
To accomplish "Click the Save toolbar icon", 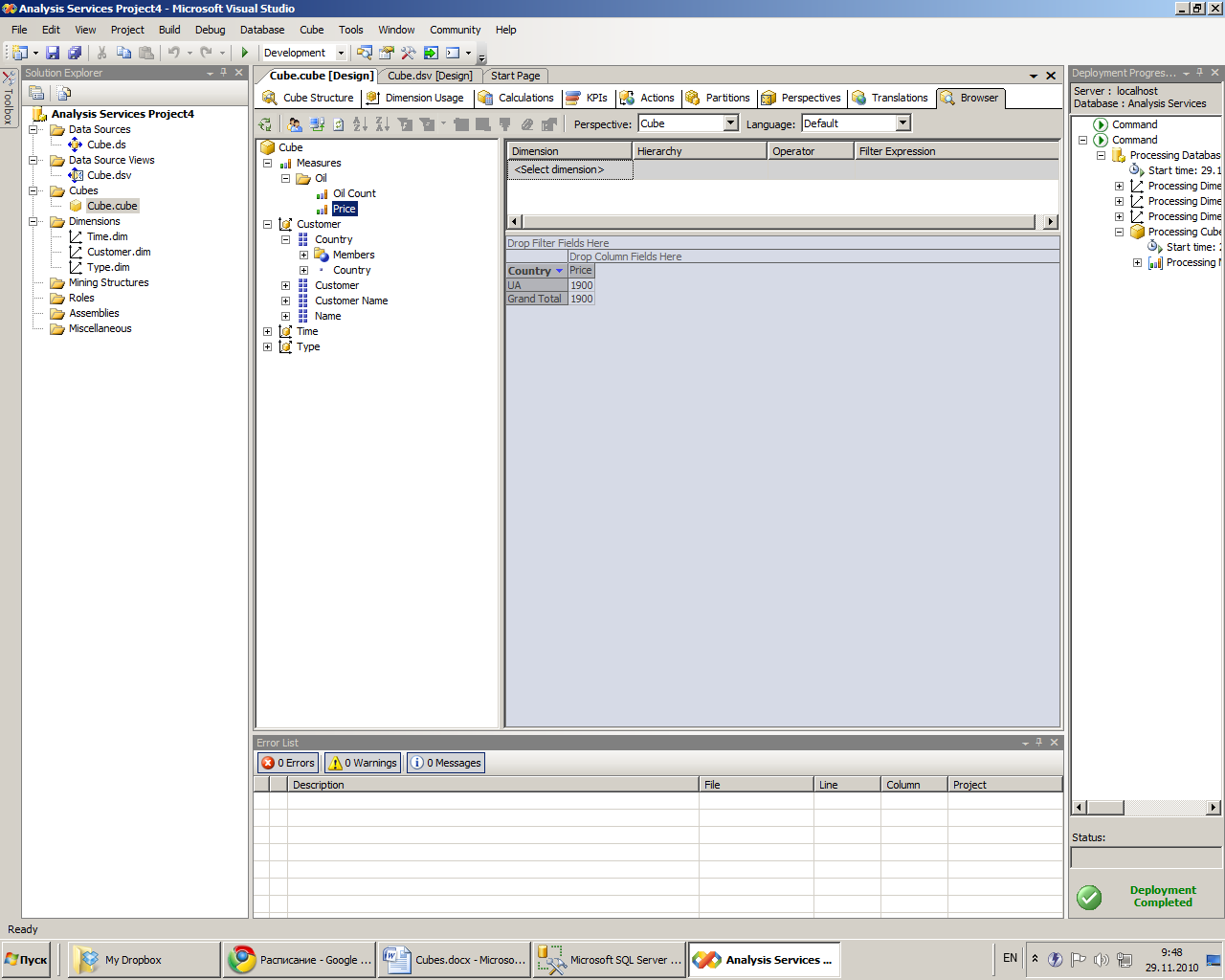I will pyautogui.click(x=53, y=53).
